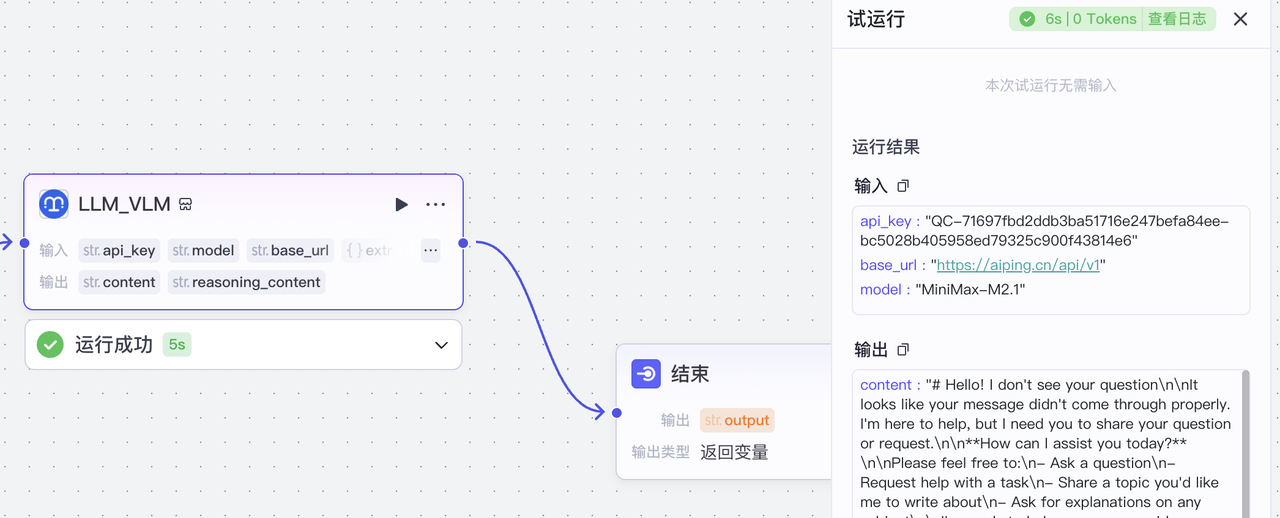1280x518 pixels.
Task: Click the 5s duration badge
Action: coord(177,345)
